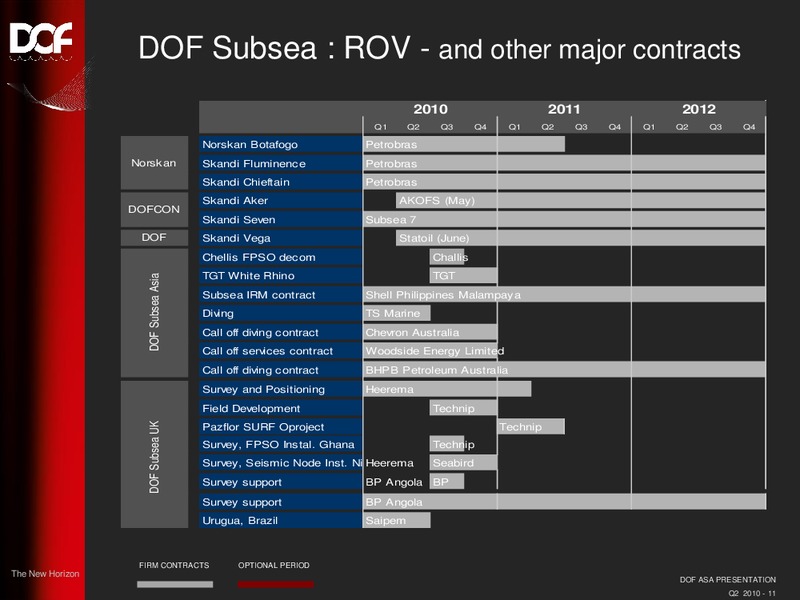Click 'The New Horizon' tagline text
The image size is (800, 600).
(x=45, y=574)
